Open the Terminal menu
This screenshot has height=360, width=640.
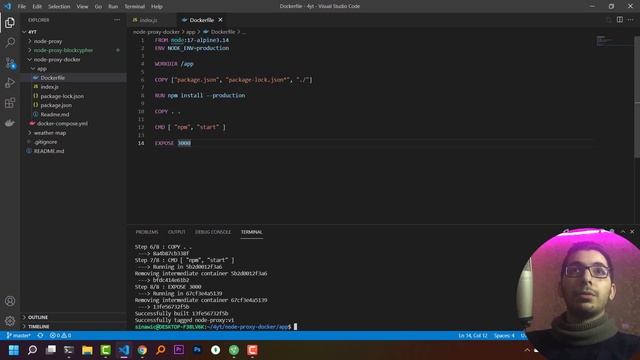coord(135,7)
